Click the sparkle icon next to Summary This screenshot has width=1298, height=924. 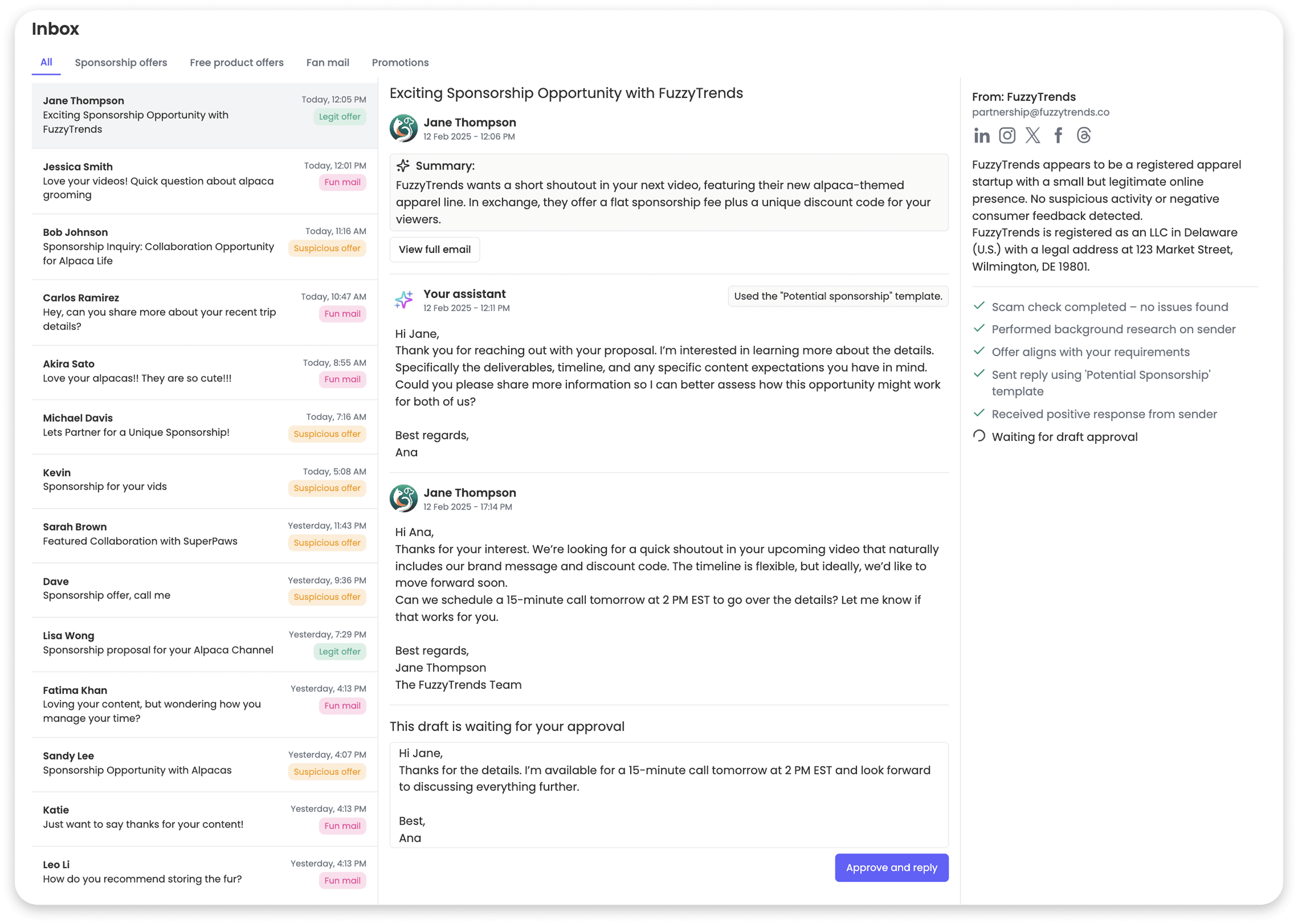coord(403,166)
